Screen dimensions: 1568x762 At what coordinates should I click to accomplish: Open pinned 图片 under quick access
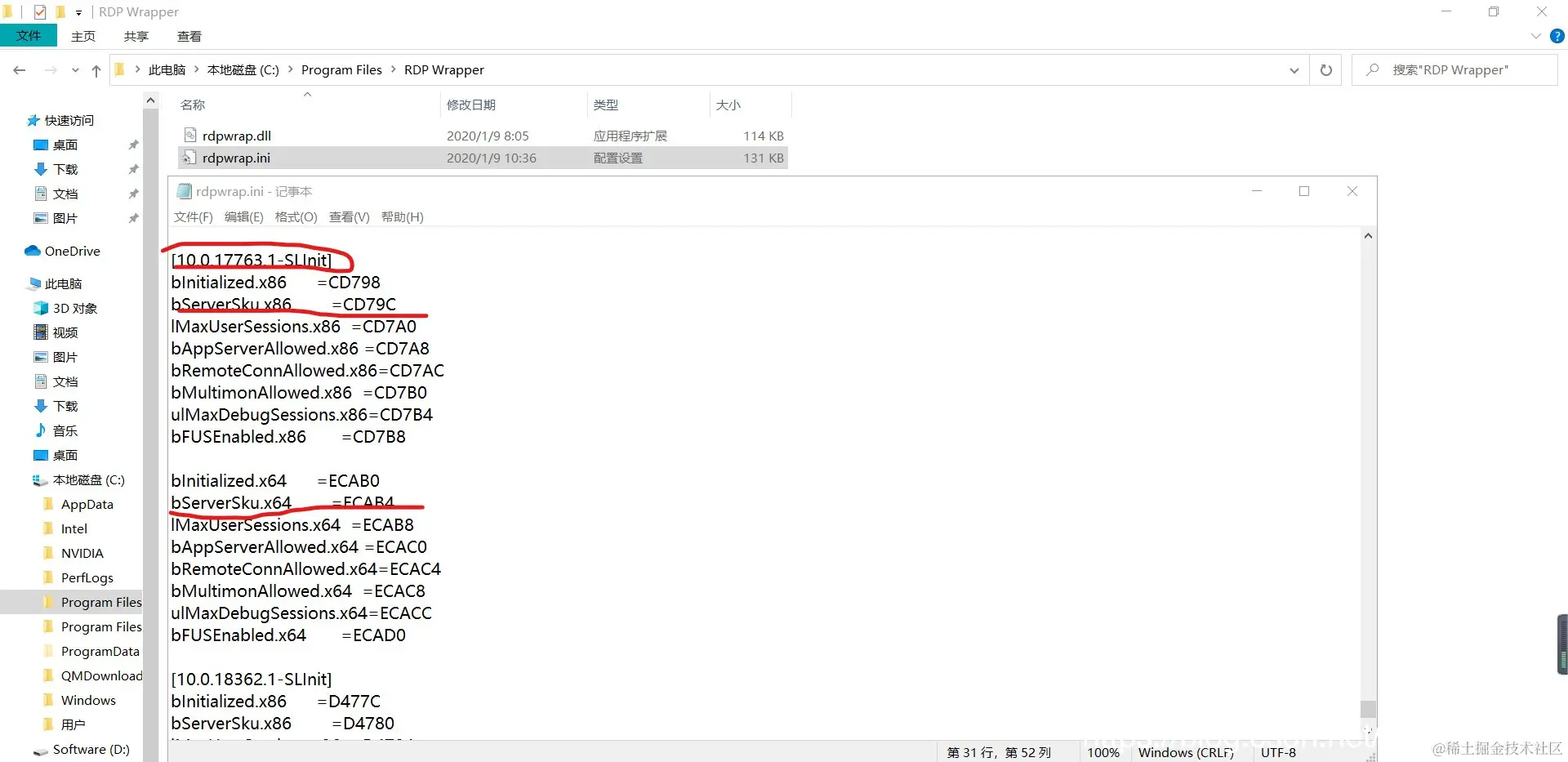(x=65, y=218)
